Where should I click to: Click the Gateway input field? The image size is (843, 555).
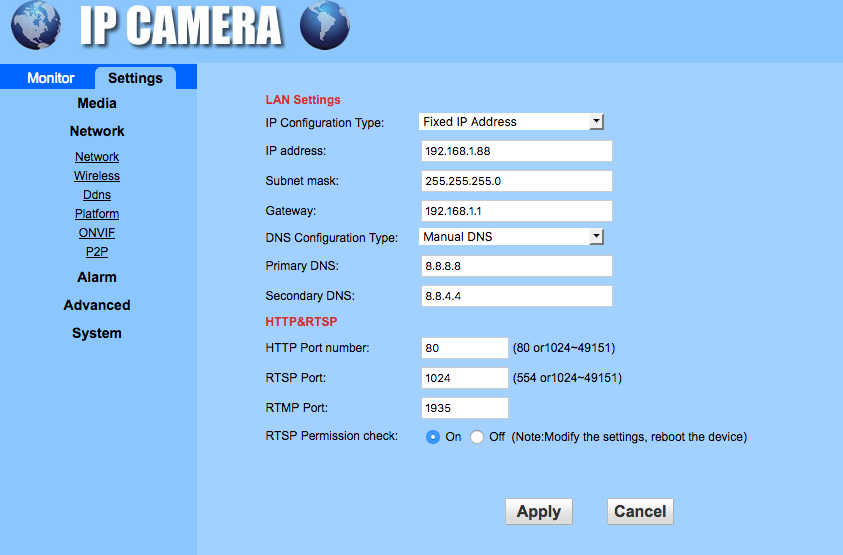517,211
